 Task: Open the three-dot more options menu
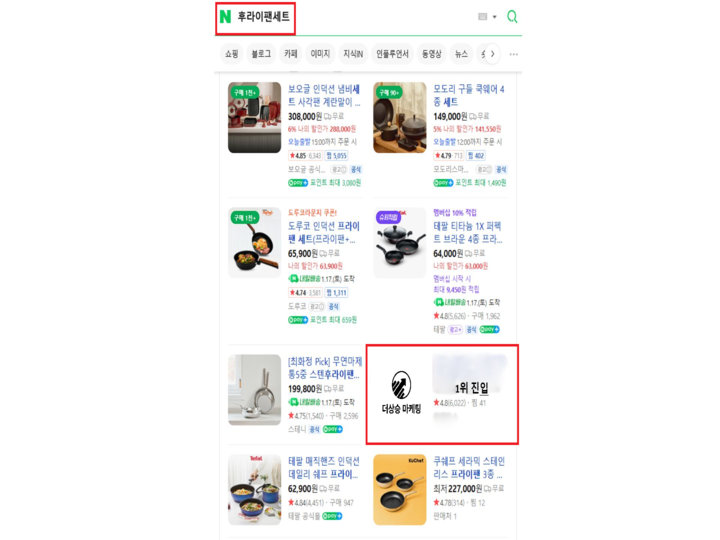tap(513, 54)
